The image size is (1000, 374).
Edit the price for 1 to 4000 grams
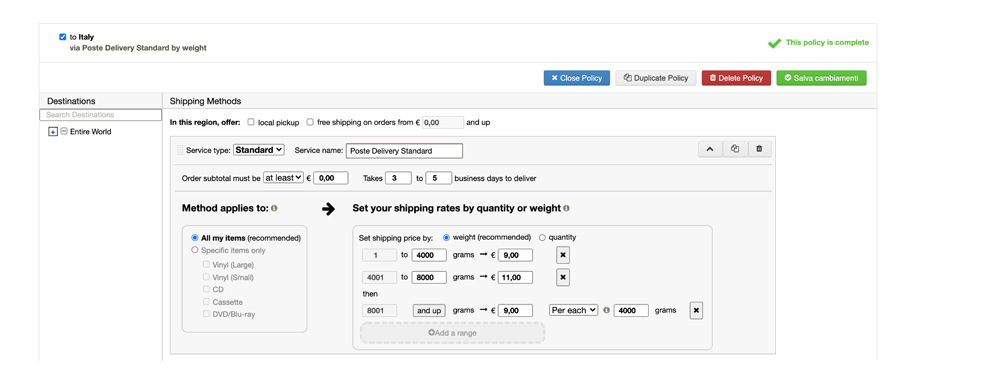pos(515,255)
